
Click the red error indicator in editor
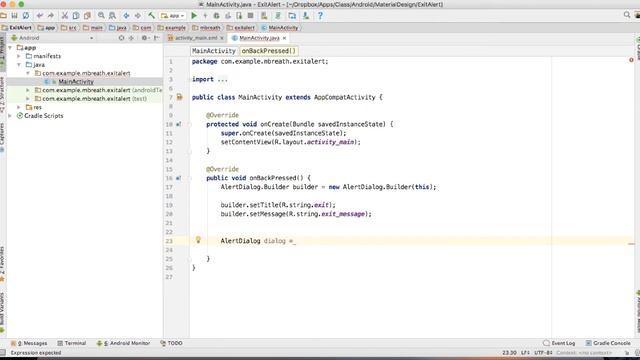pos(631,60)
